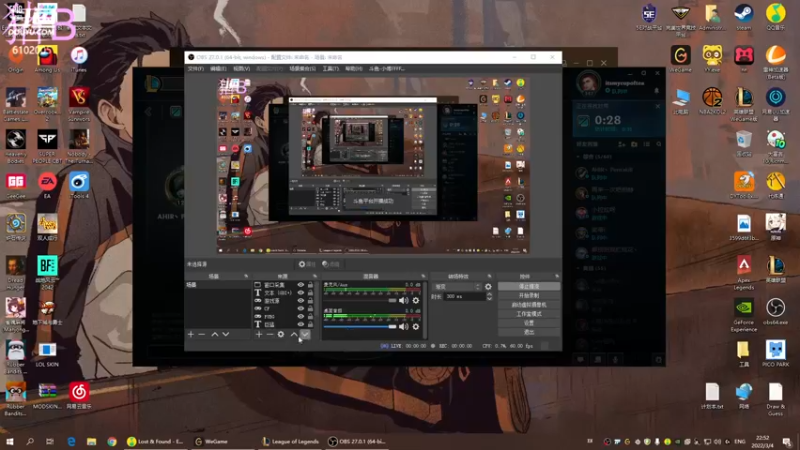Pop out the 混音器 Mixer dock panel

point(423,276)
